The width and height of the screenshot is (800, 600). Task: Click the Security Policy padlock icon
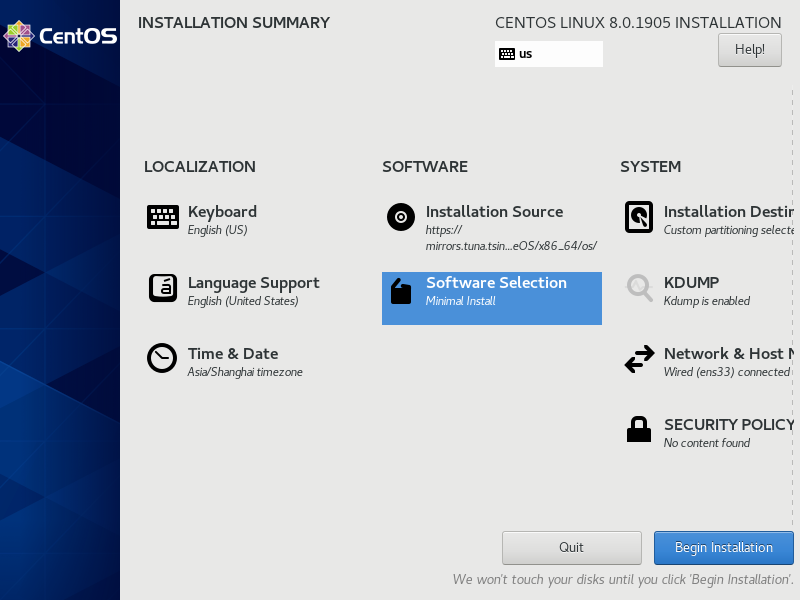pos(639,429)
